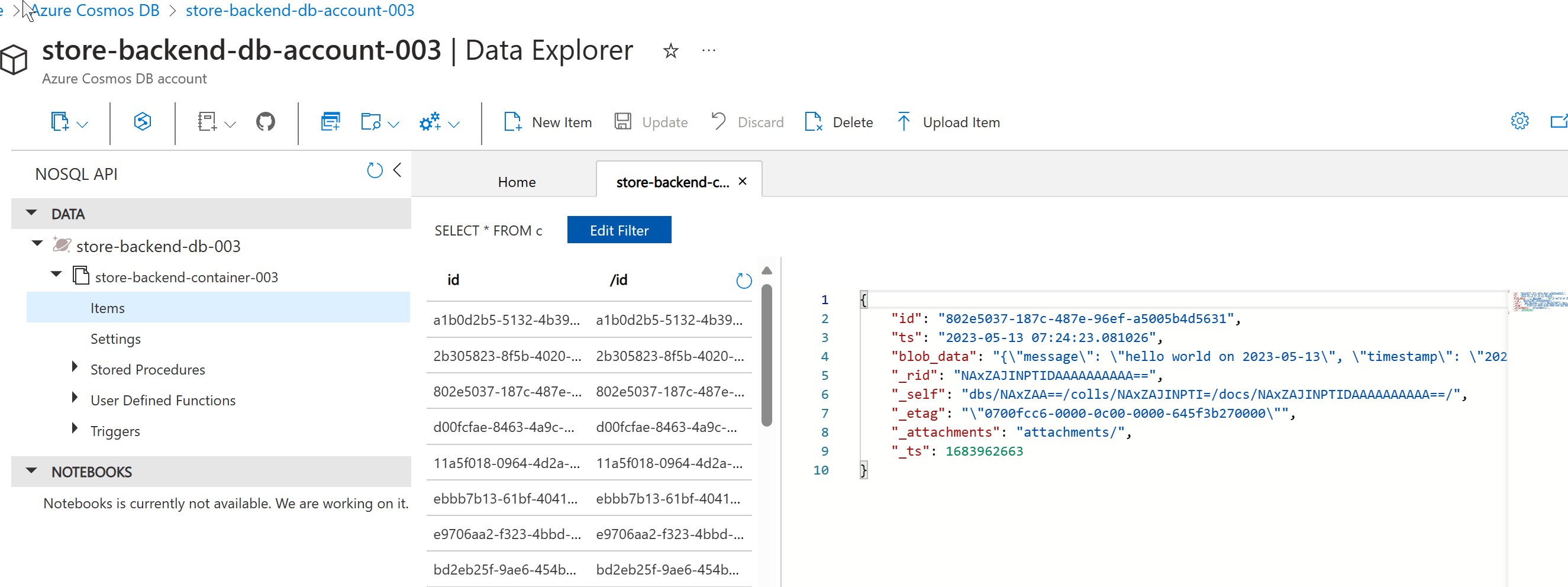Viewport: 1568px width, 587px height.
Task: Switch to the Home tab
Action: 517,182
